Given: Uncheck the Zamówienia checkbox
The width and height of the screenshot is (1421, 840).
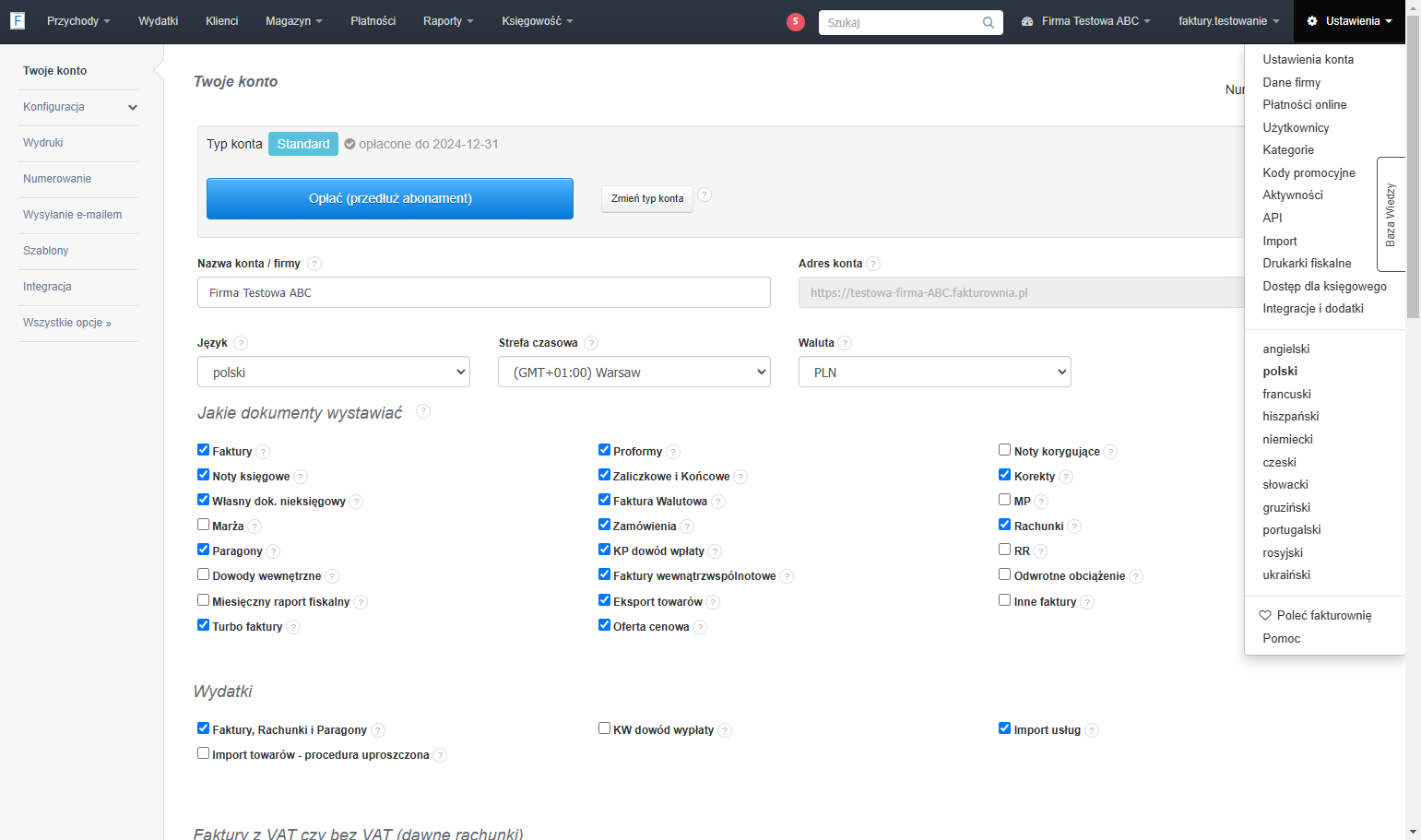Looking at the screenshot, I should [x=604, y=525].
